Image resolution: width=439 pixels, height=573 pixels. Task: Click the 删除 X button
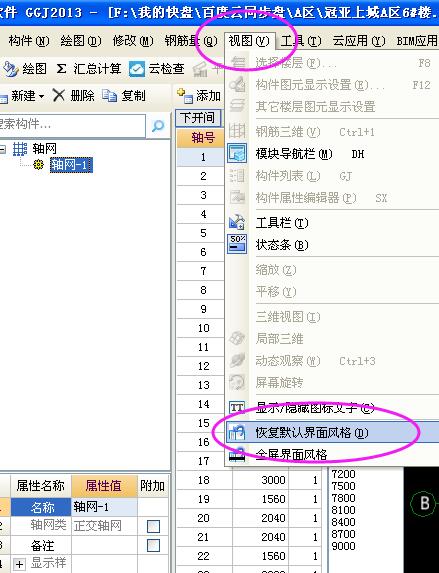(73, 96)
